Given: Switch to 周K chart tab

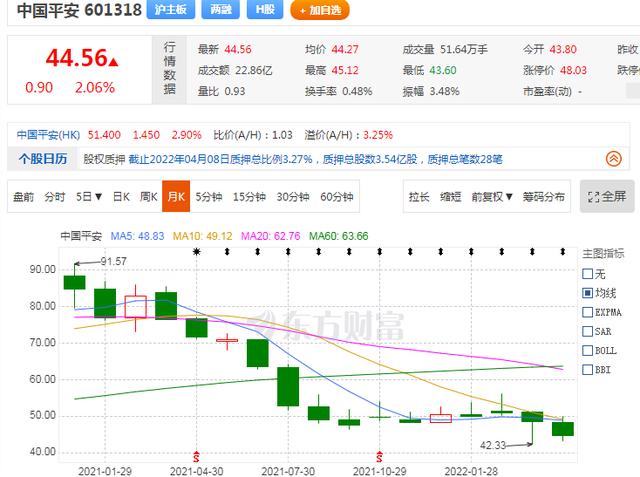Looking at the screenshot, I should 149,197.
